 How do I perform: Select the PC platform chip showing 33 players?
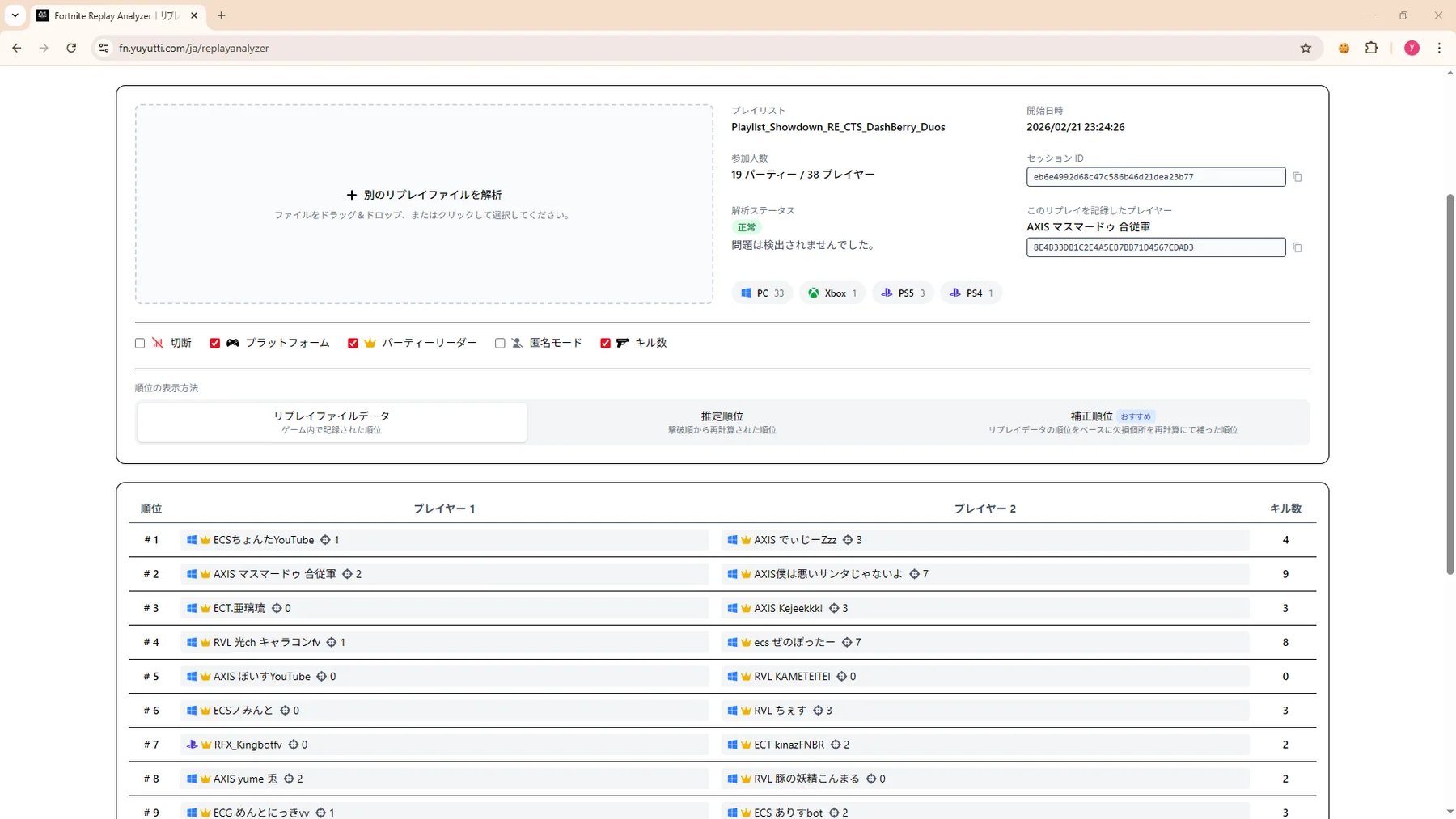click(761, 293)
